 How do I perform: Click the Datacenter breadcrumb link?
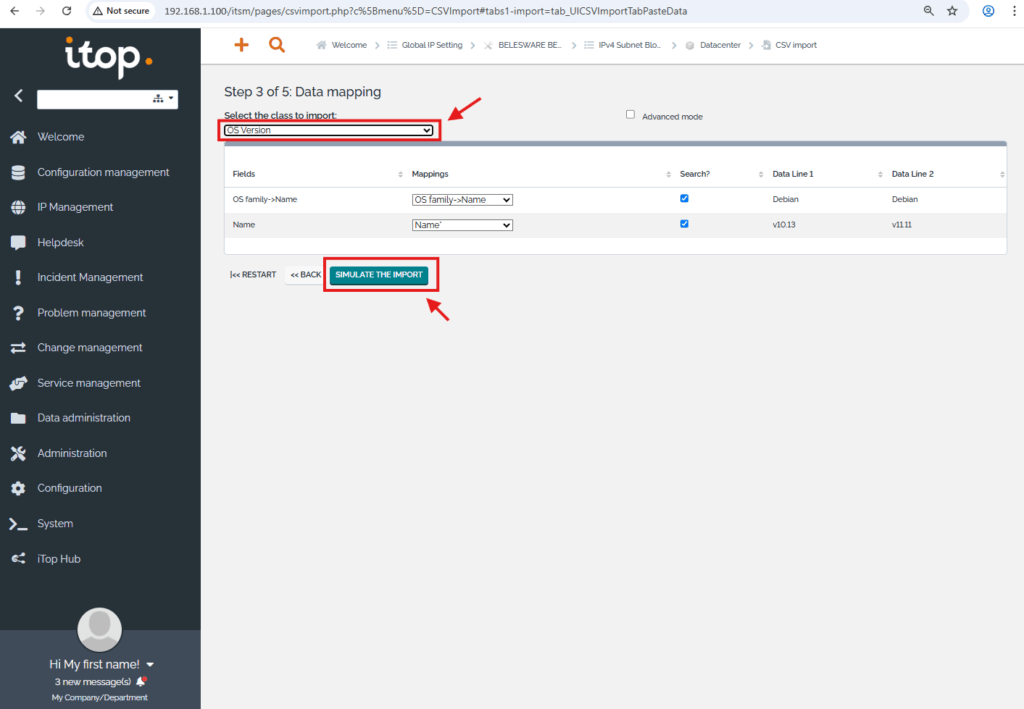tap(719, 45)
